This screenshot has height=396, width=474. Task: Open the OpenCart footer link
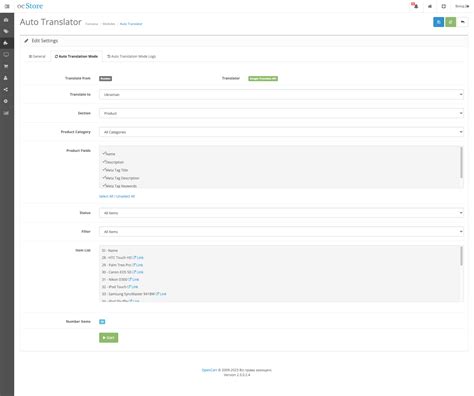pyautogui.click(x=209, y=370)
